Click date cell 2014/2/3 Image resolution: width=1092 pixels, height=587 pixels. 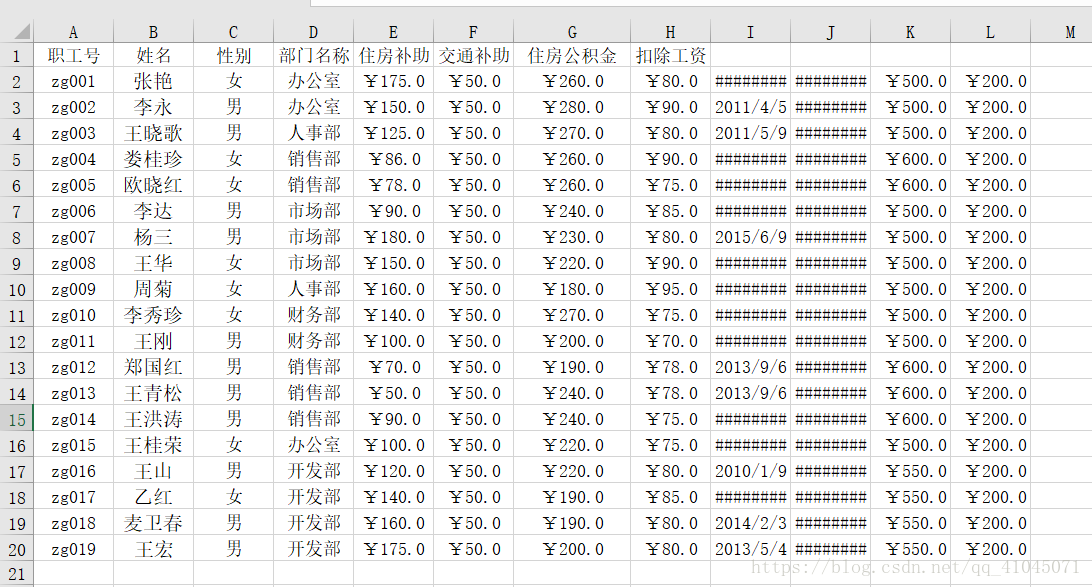[750, 523]
